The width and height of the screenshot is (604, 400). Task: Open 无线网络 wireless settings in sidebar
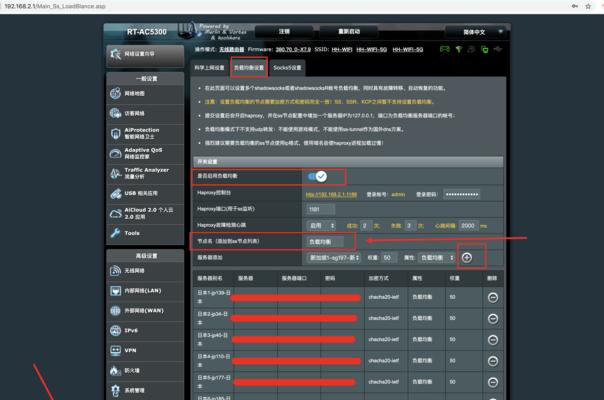tap(145, 271)
